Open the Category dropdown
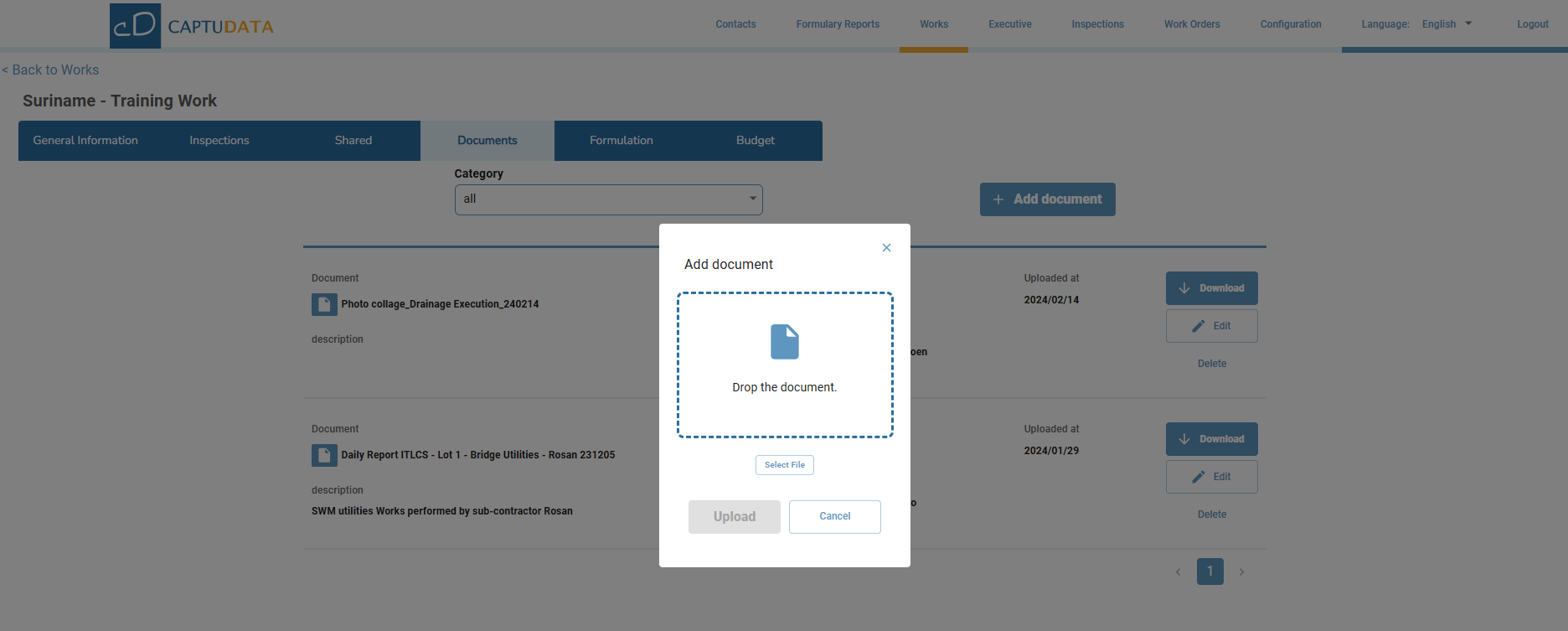 (x=608, y=199)
